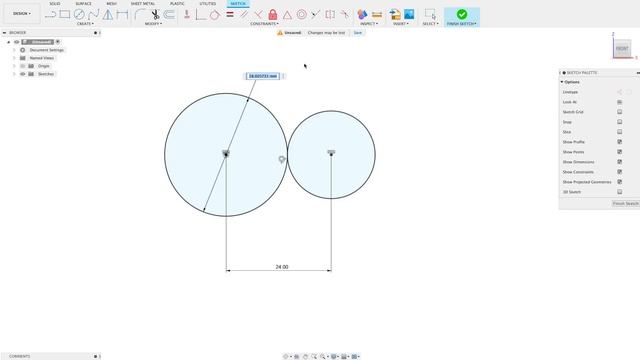Apply the Parallel constraint
640x360 pixels.
[244, 15]
